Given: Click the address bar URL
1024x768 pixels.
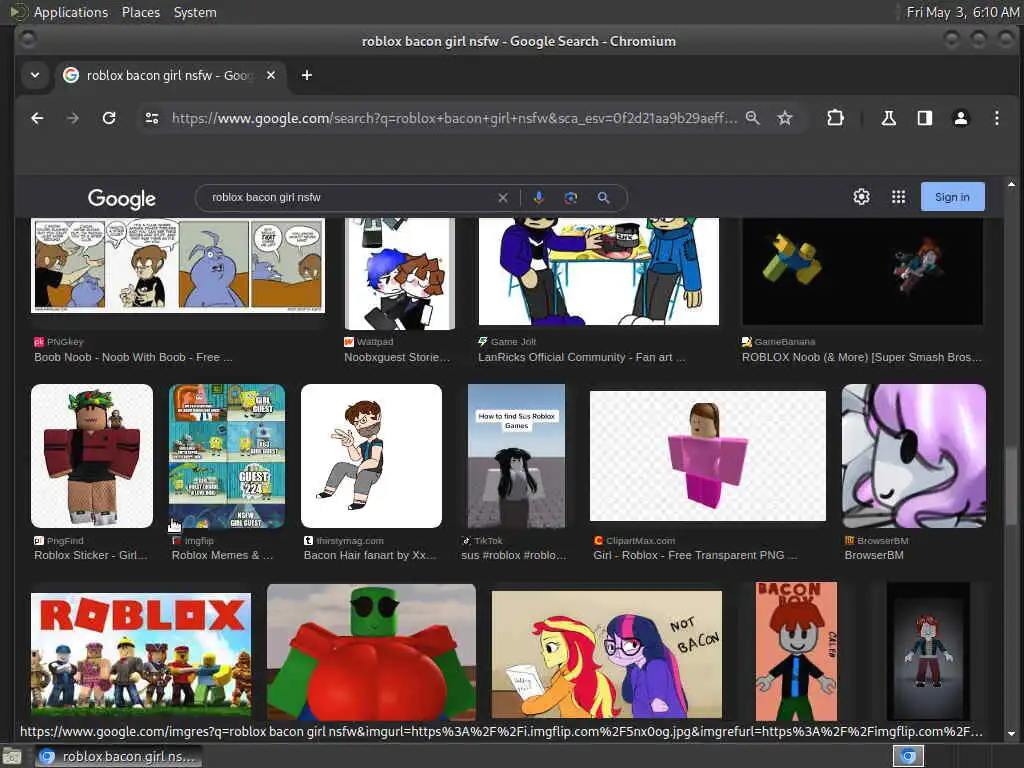Looking at the screenshot, I should [x=454, y=118].
